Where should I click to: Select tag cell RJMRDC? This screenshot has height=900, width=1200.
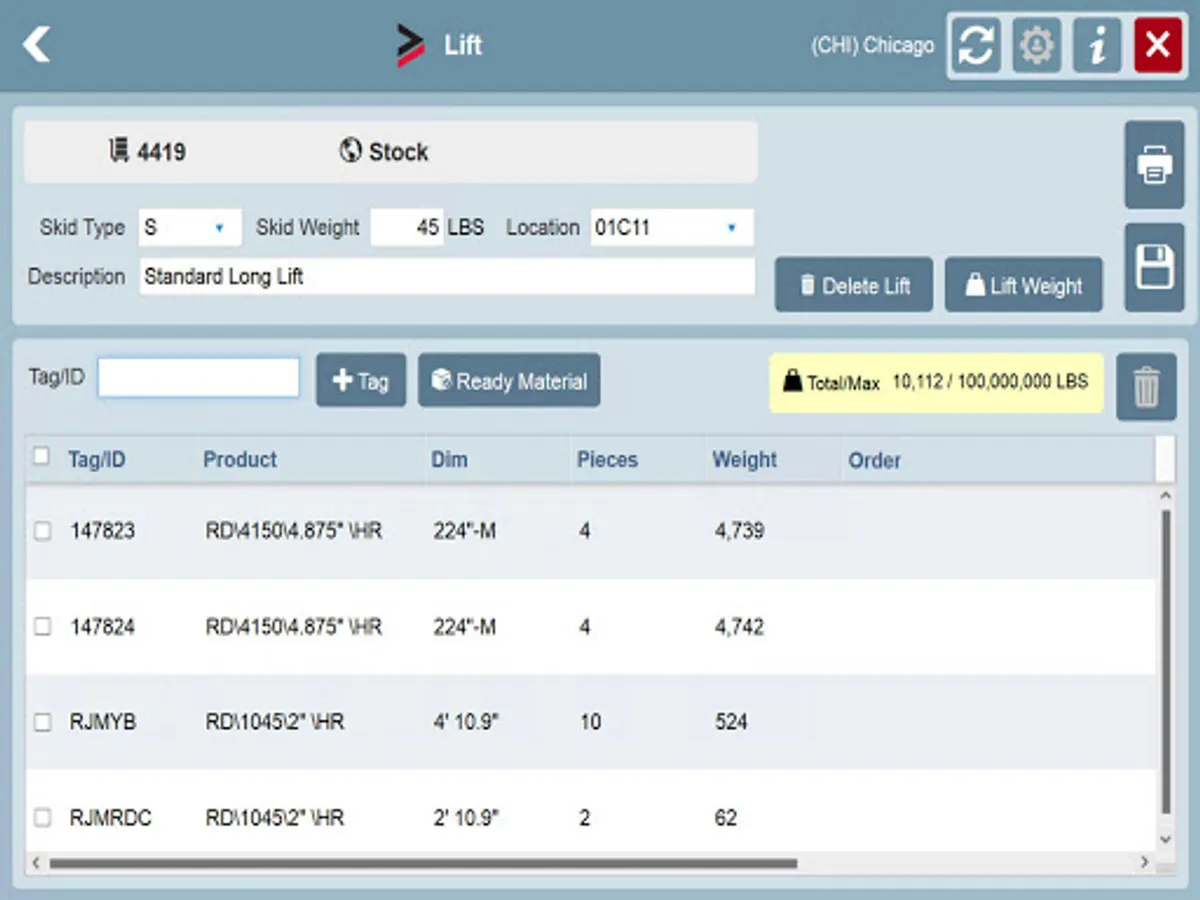111,818
